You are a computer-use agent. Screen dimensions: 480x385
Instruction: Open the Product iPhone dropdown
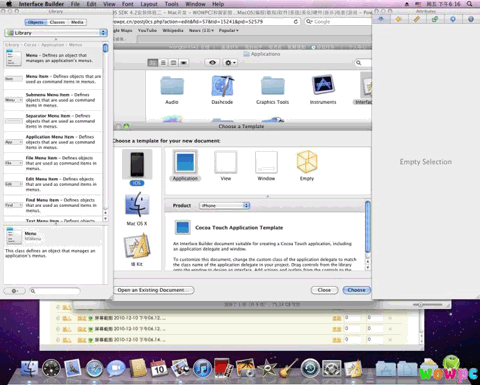click(x=225, y=205)
